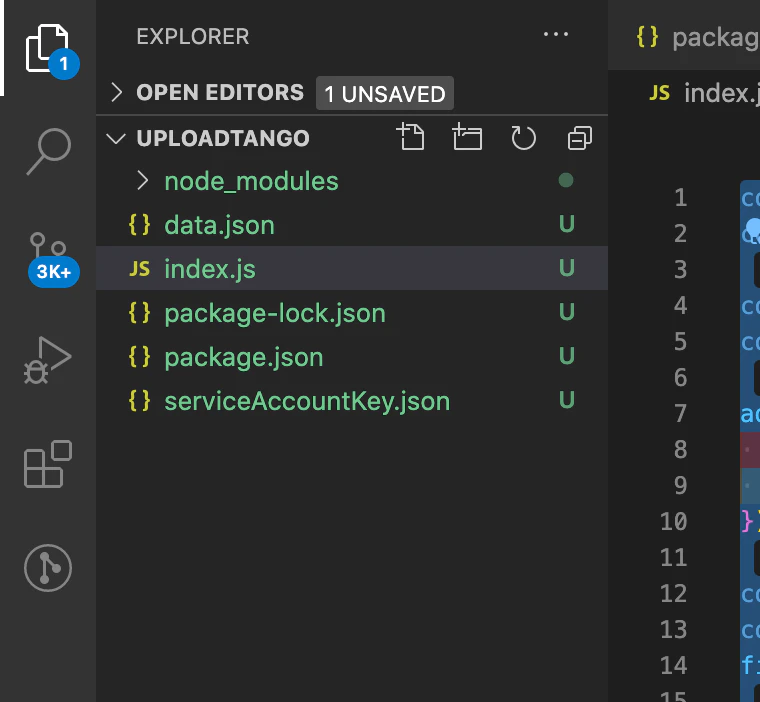The width and height of the screenshot is (760, 702).
Task: Open the Search view magnifier icon
Action: point(48,151)
